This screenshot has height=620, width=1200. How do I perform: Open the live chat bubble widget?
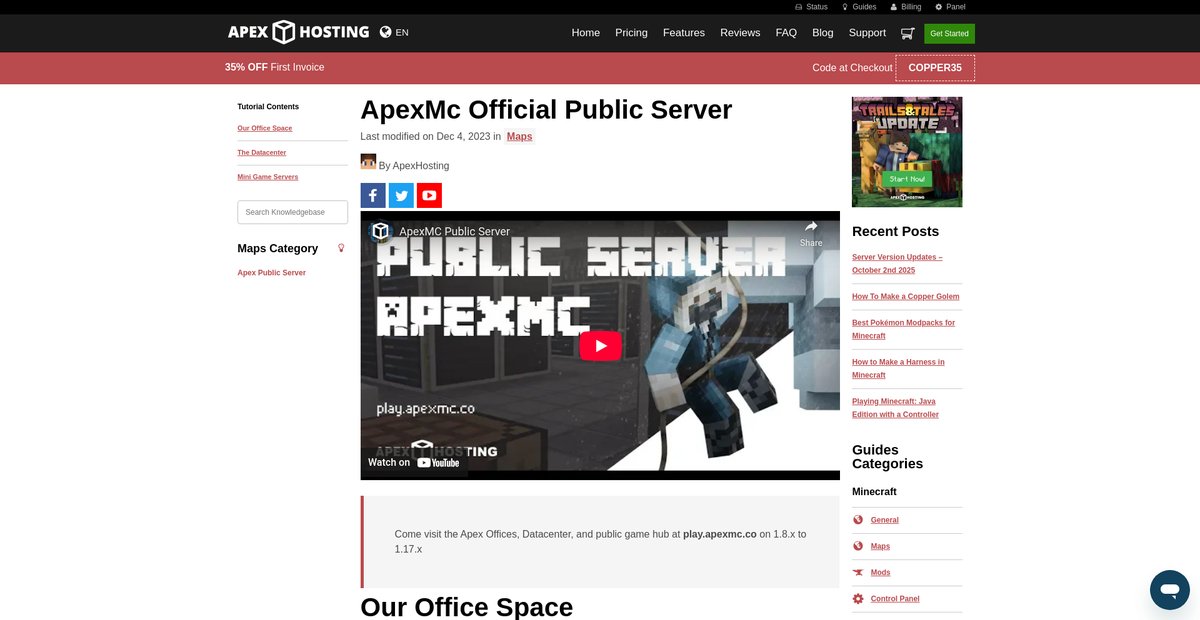coord(1170,590)
